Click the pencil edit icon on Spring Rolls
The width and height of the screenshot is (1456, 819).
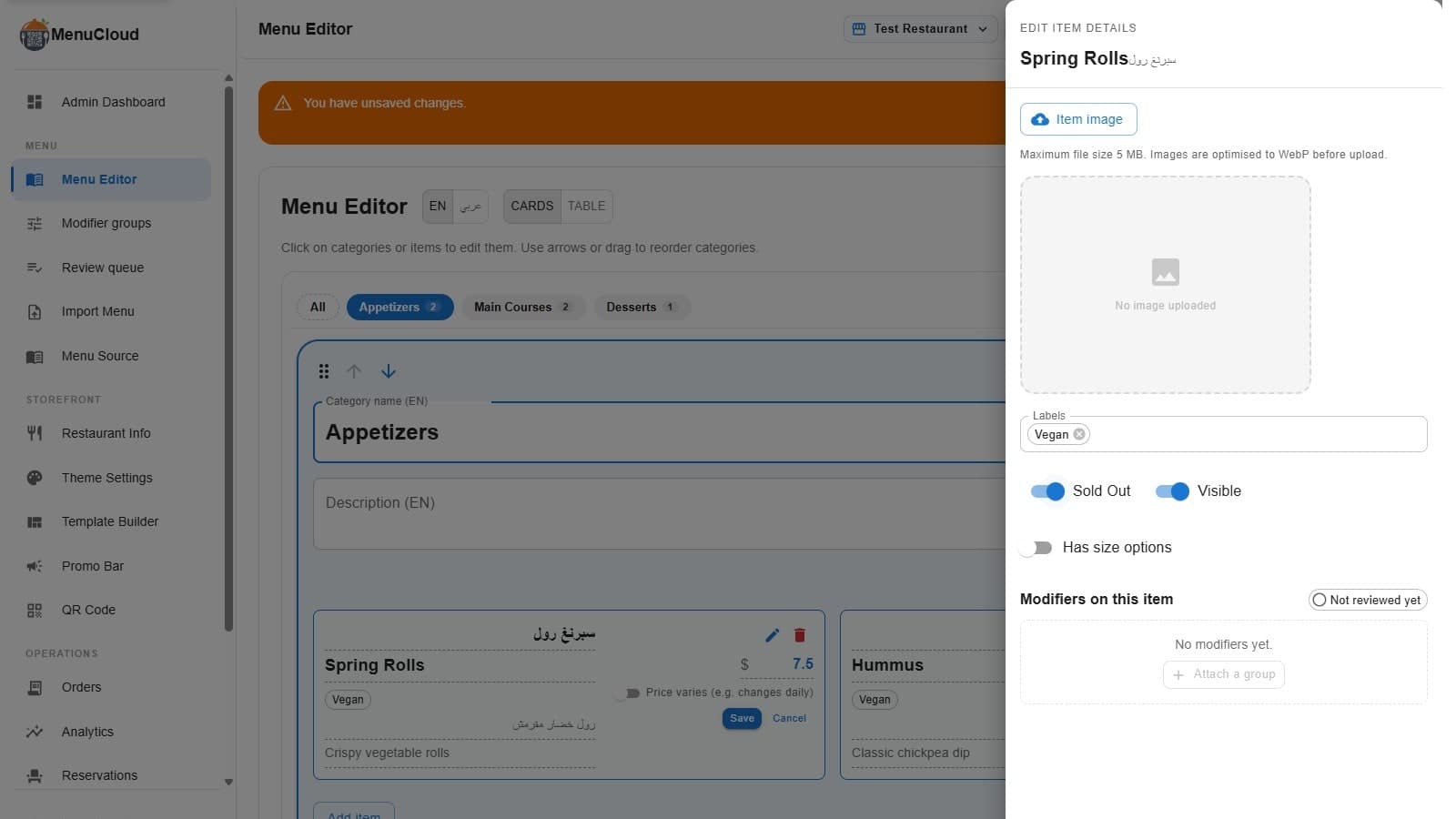(773, 635)
